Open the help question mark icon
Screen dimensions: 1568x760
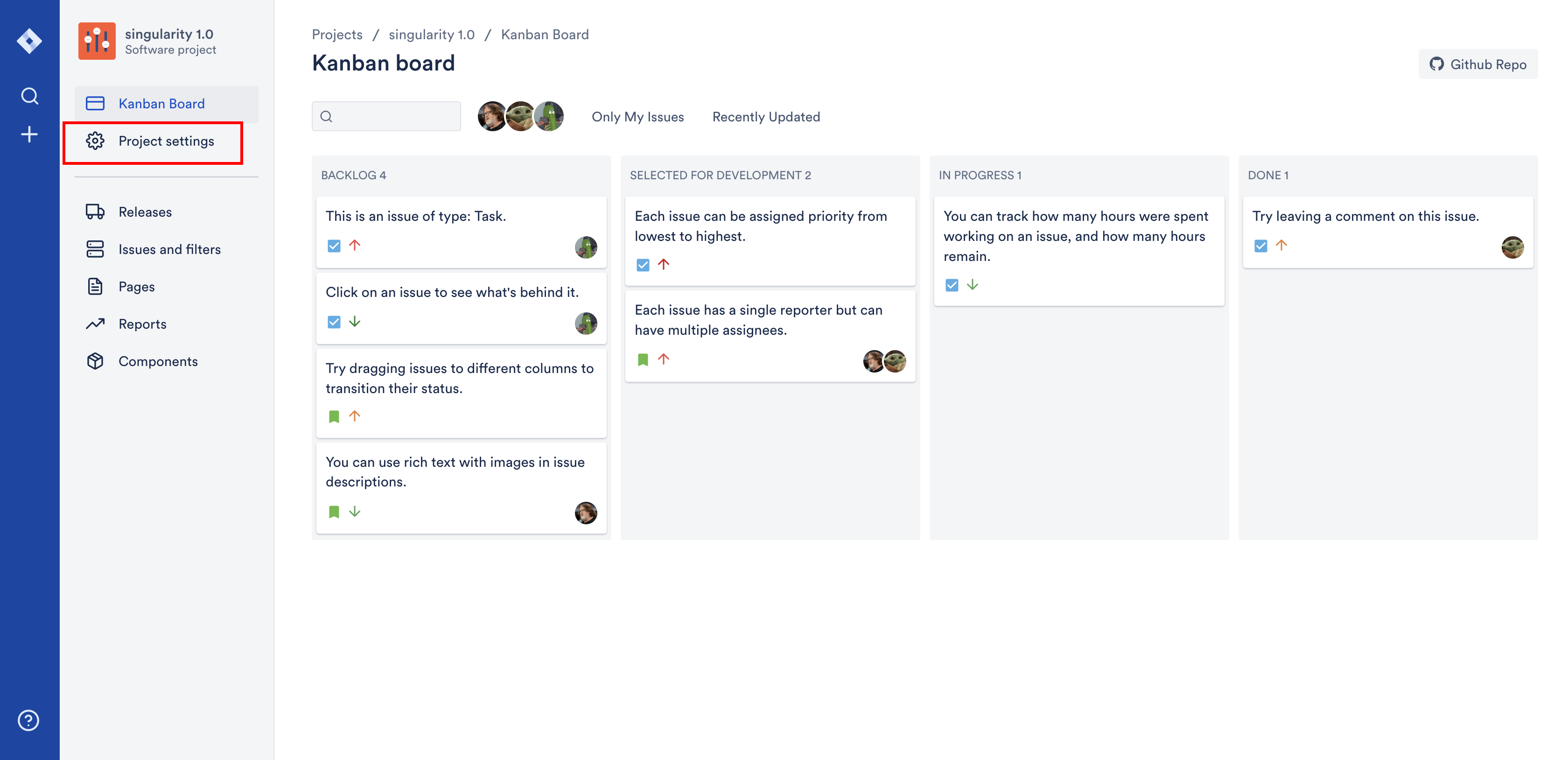tap(28, 720)
